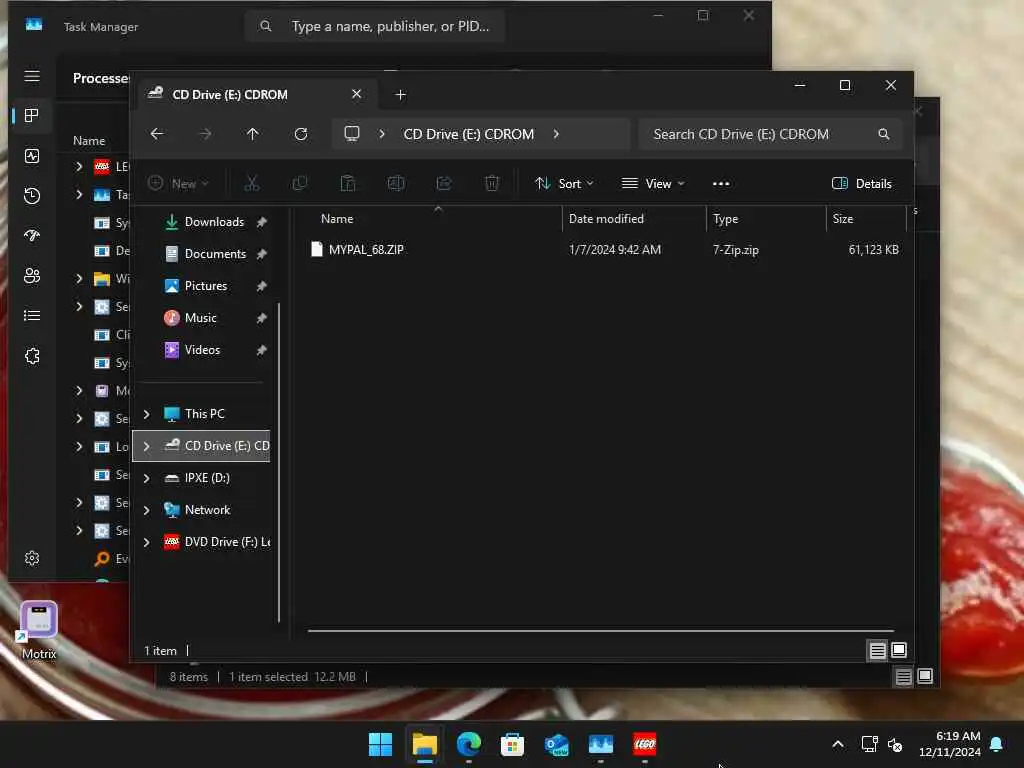Click the Back arrow in File Explorer

pyautogui.click(x=157, y=134)
